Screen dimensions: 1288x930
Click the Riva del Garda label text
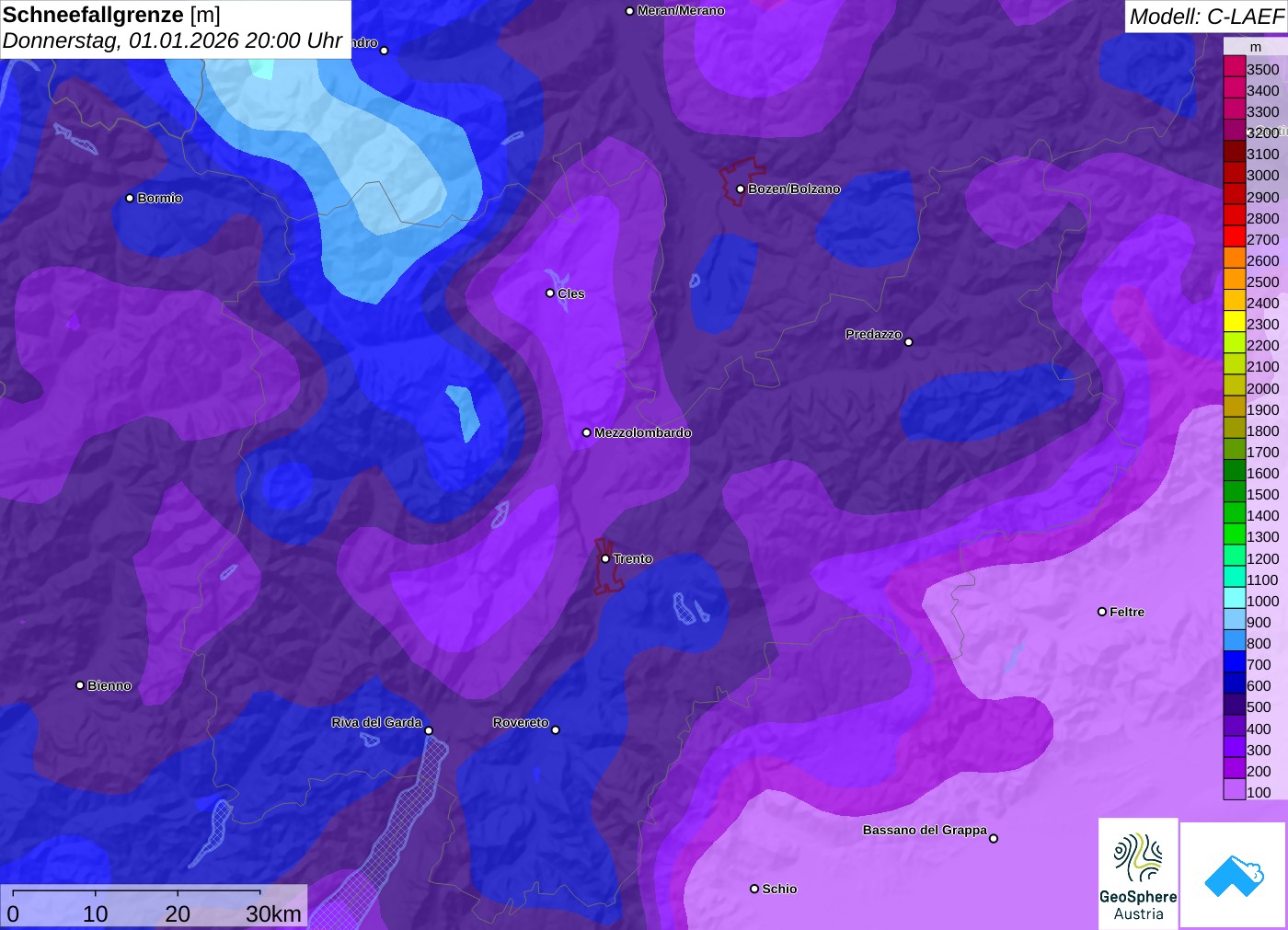tap(377, 723)
